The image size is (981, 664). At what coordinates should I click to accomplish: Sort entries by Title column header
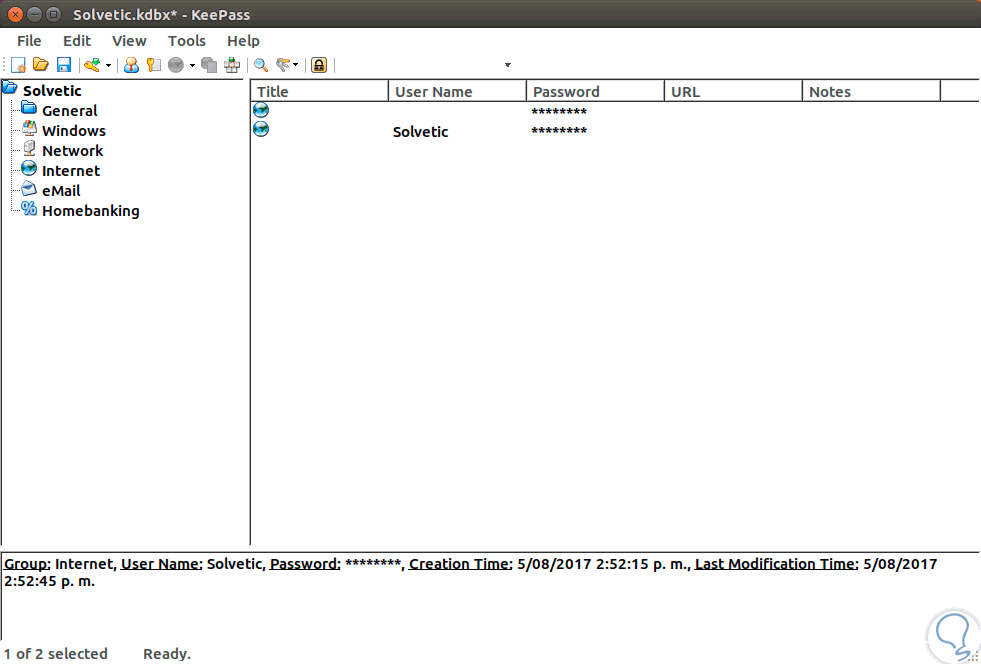click(320, 91)
